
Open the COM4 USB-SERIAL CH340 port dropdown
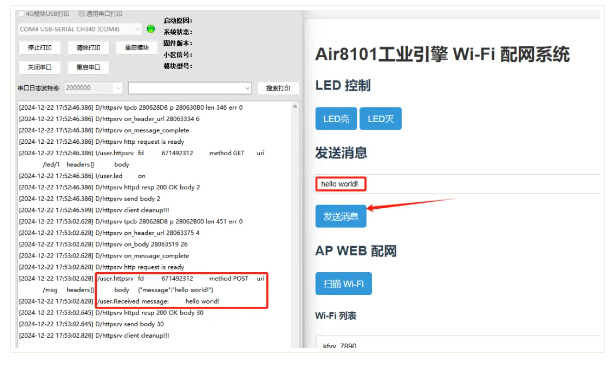pyautogui.click(x=80, y=29)
